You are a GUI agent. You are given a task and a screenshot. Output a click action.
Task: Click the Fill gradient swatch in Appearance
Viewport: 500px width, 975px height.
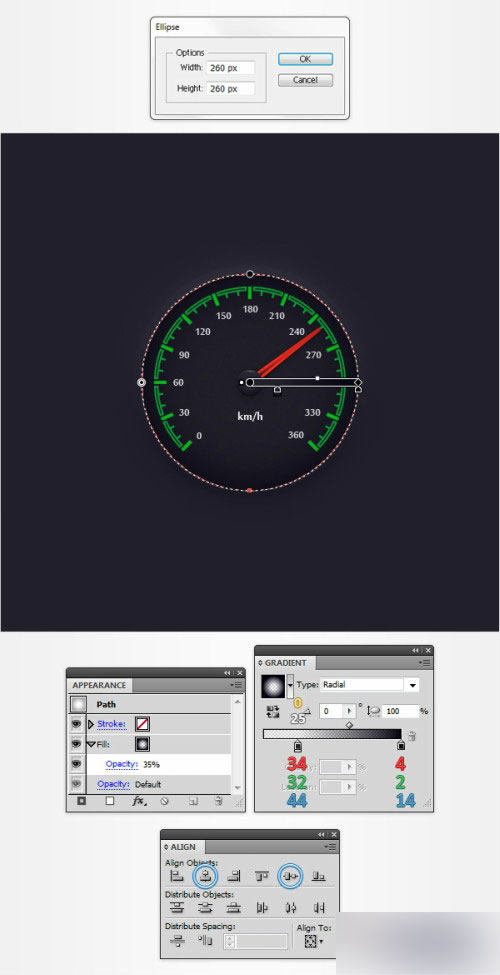[x=142, y=744]
